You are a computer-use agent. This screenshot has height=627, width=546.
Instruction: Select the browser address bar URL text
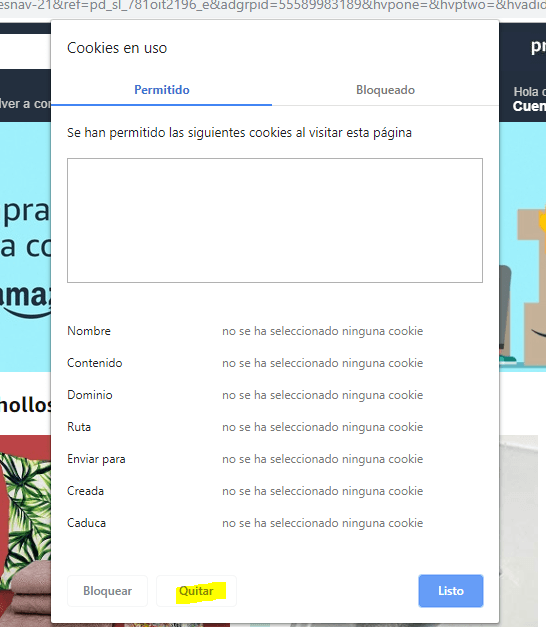[x=273, y=6]
